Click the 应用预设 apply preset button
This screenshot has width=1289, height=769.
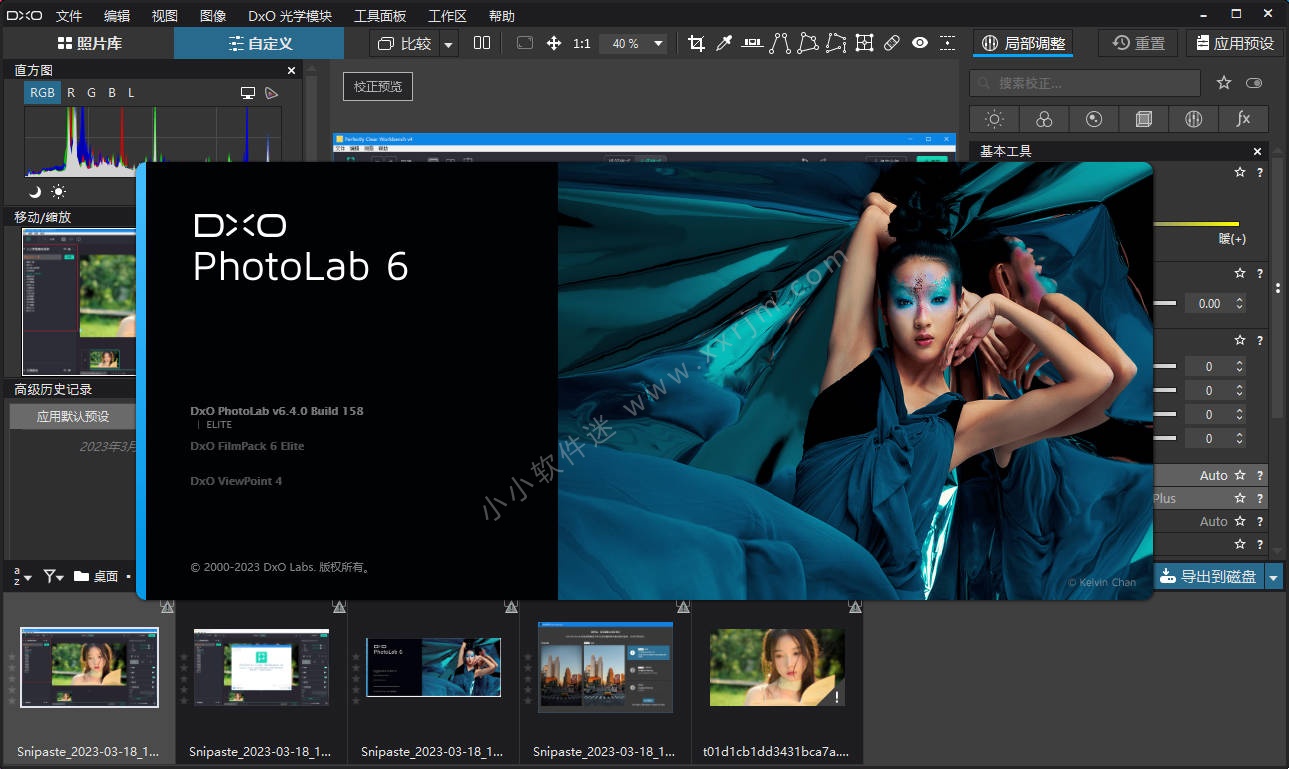click(1234, 43)
